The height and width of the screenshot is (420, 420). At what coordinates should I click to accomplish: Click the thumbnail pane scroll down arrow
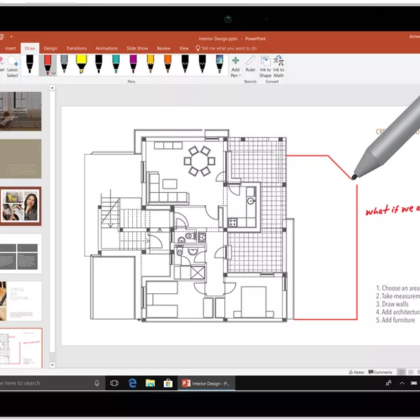coord(52,365)
